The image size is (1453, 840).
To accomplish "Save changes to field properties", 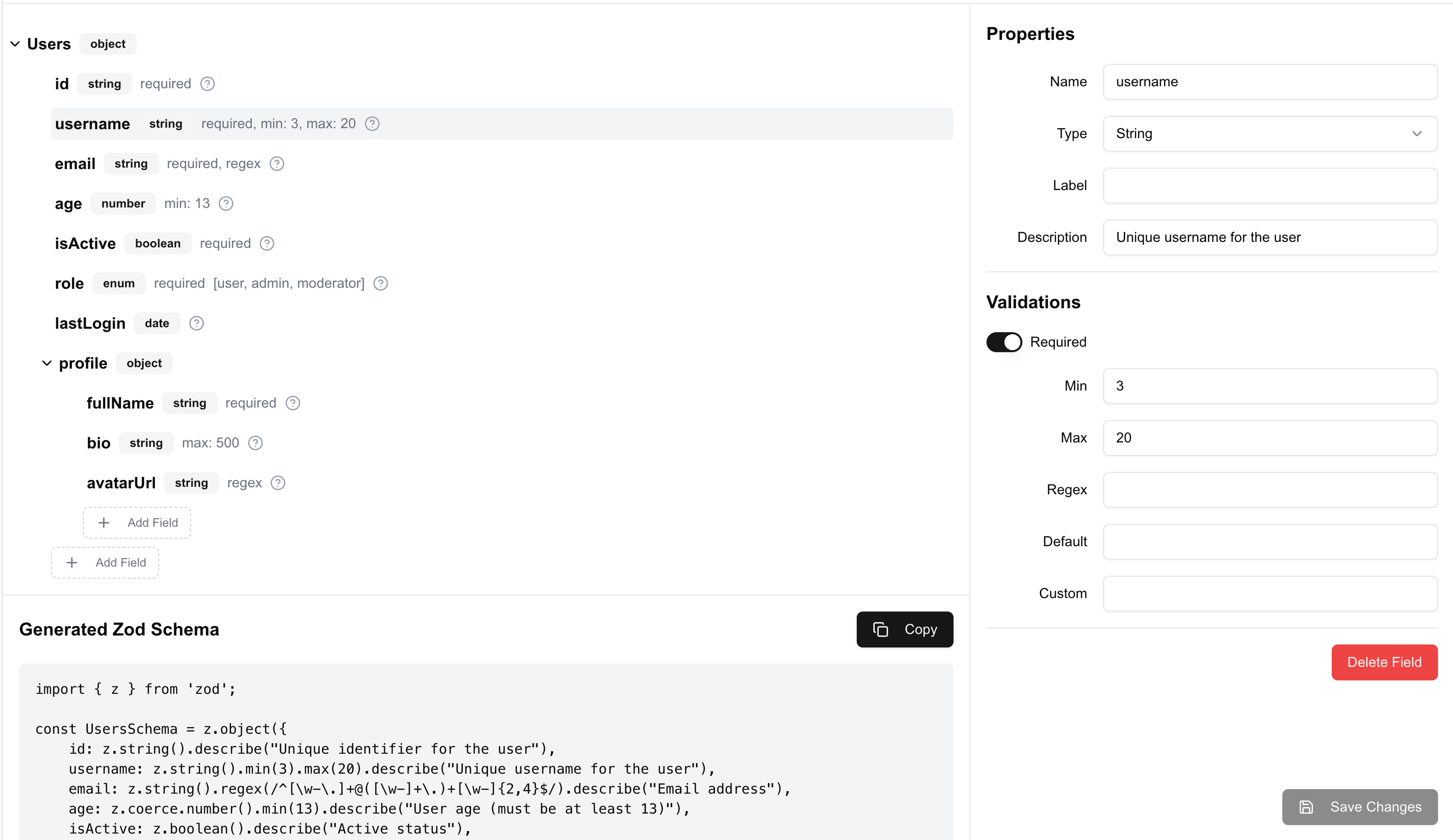I will coord(1360,807).
